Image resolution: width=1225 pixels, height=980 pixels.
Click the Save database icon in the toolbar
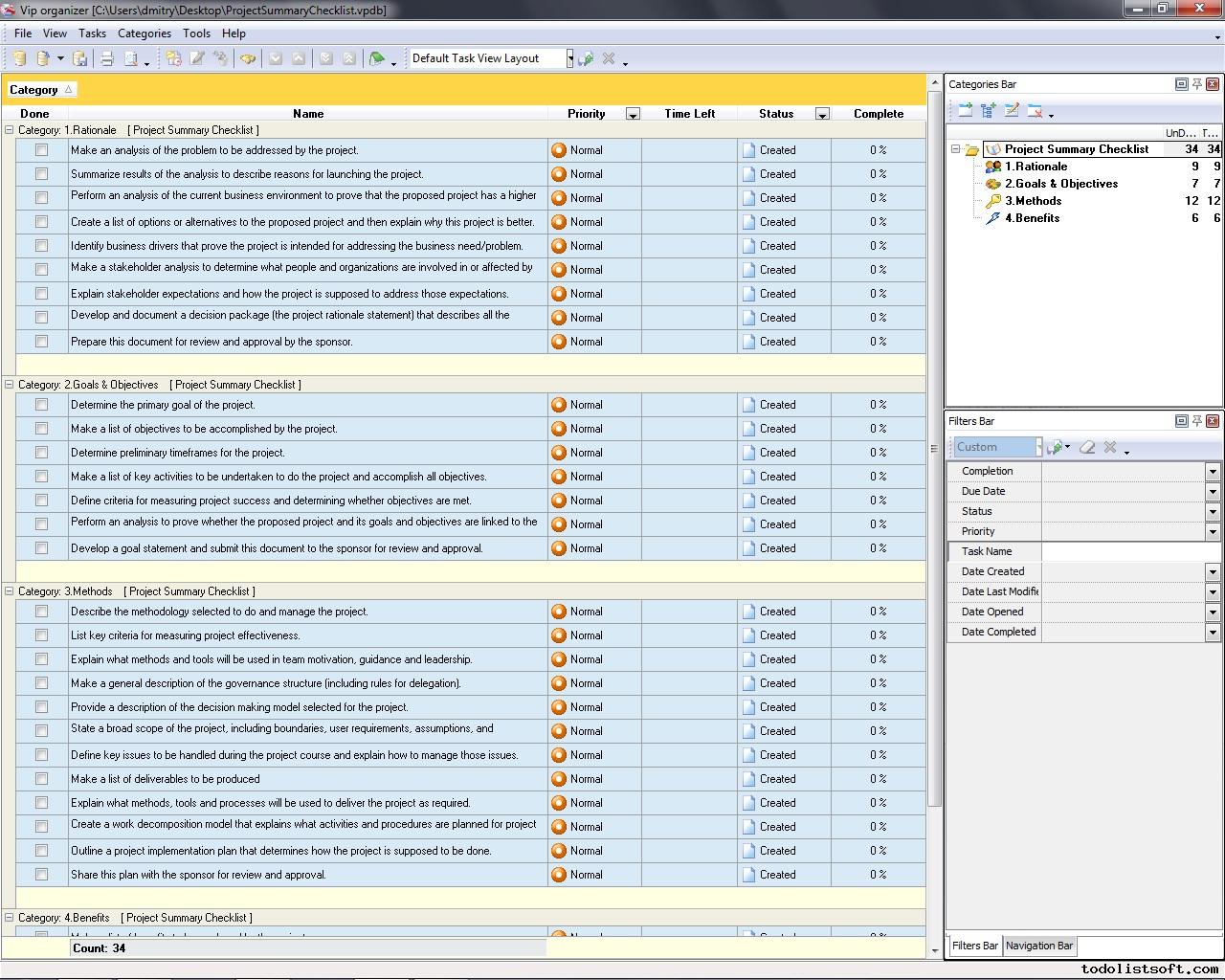(80, 59)
